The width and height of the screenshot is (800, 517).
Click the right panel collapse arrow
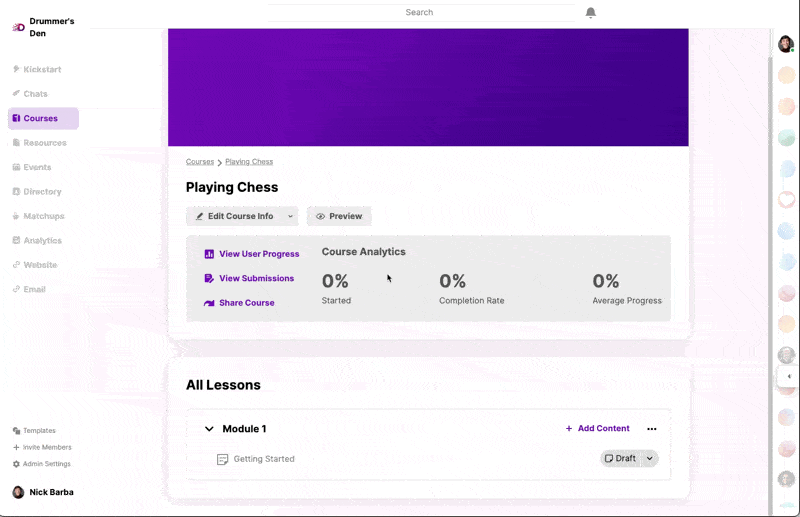pyautogui.click(x=789, y=377)
